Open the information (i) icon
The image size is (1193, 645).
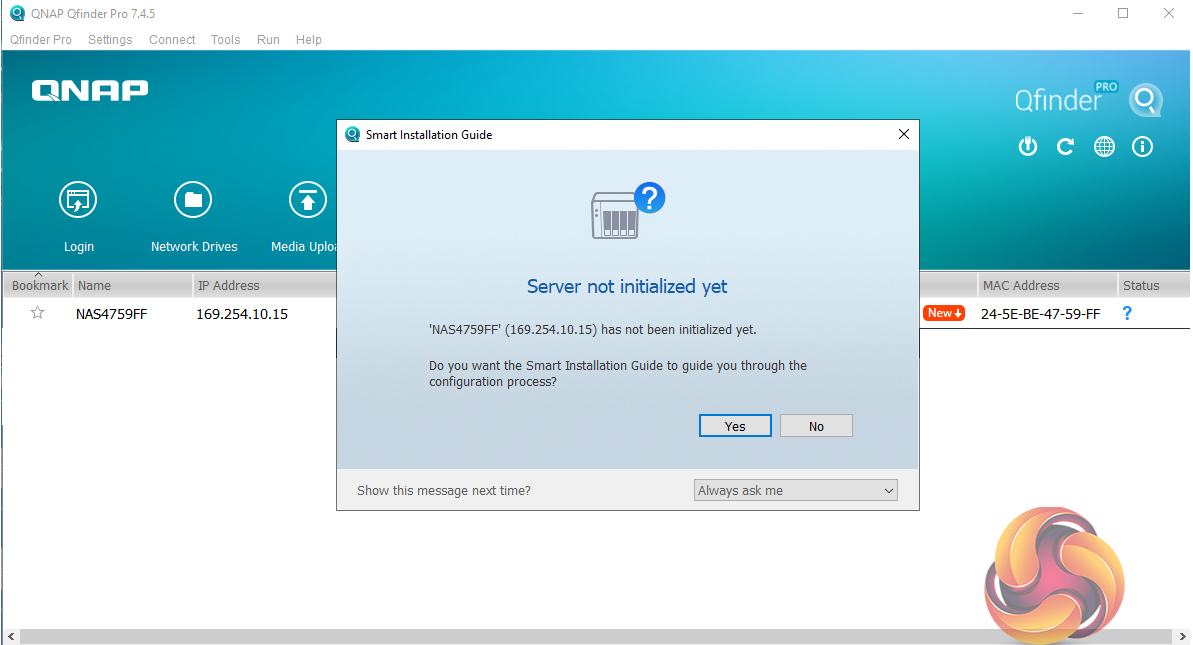pyautogui.click(x=1142, y=146)
